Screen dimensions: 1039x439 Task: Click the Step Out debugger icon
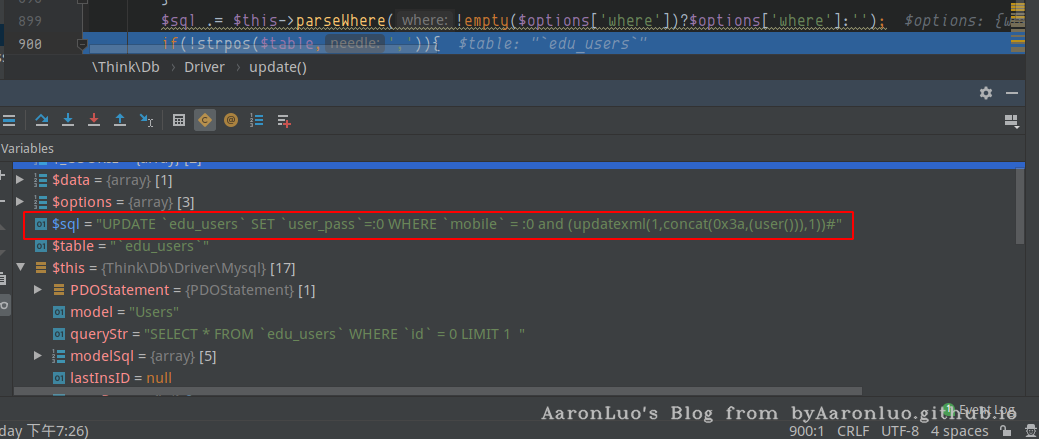point(120,120)
